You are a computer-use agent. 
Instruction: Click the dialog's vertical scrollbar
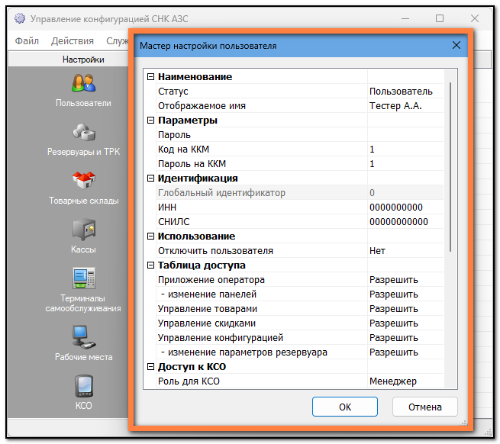(x=450, y=167)
